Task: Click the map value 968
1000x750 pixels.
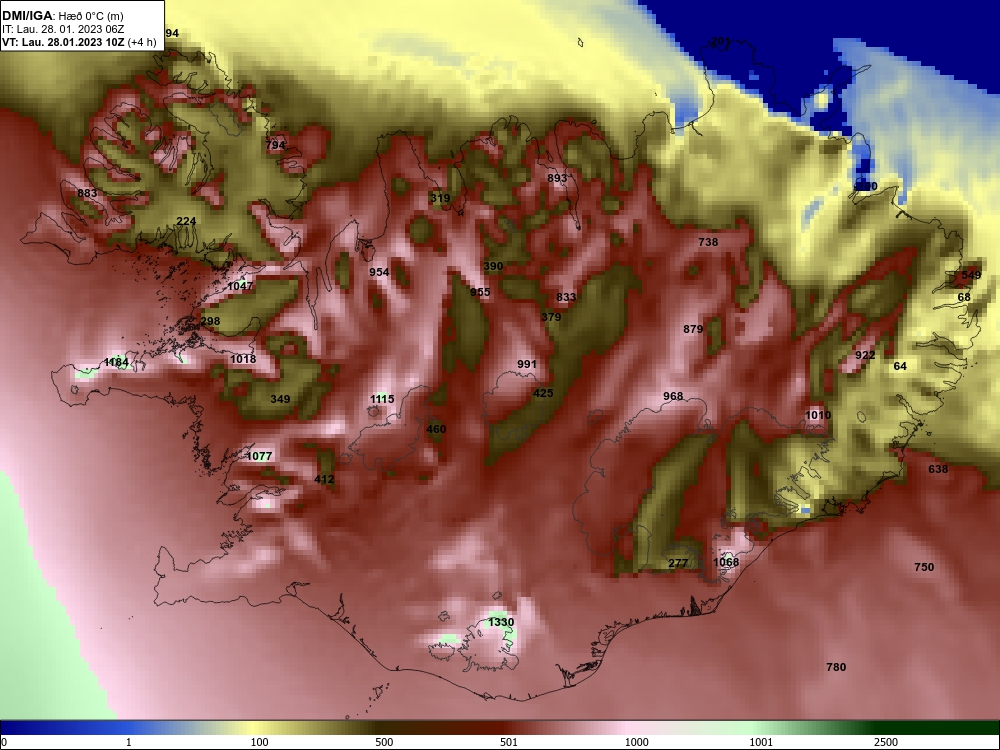Action: click(x=673, y=396)
